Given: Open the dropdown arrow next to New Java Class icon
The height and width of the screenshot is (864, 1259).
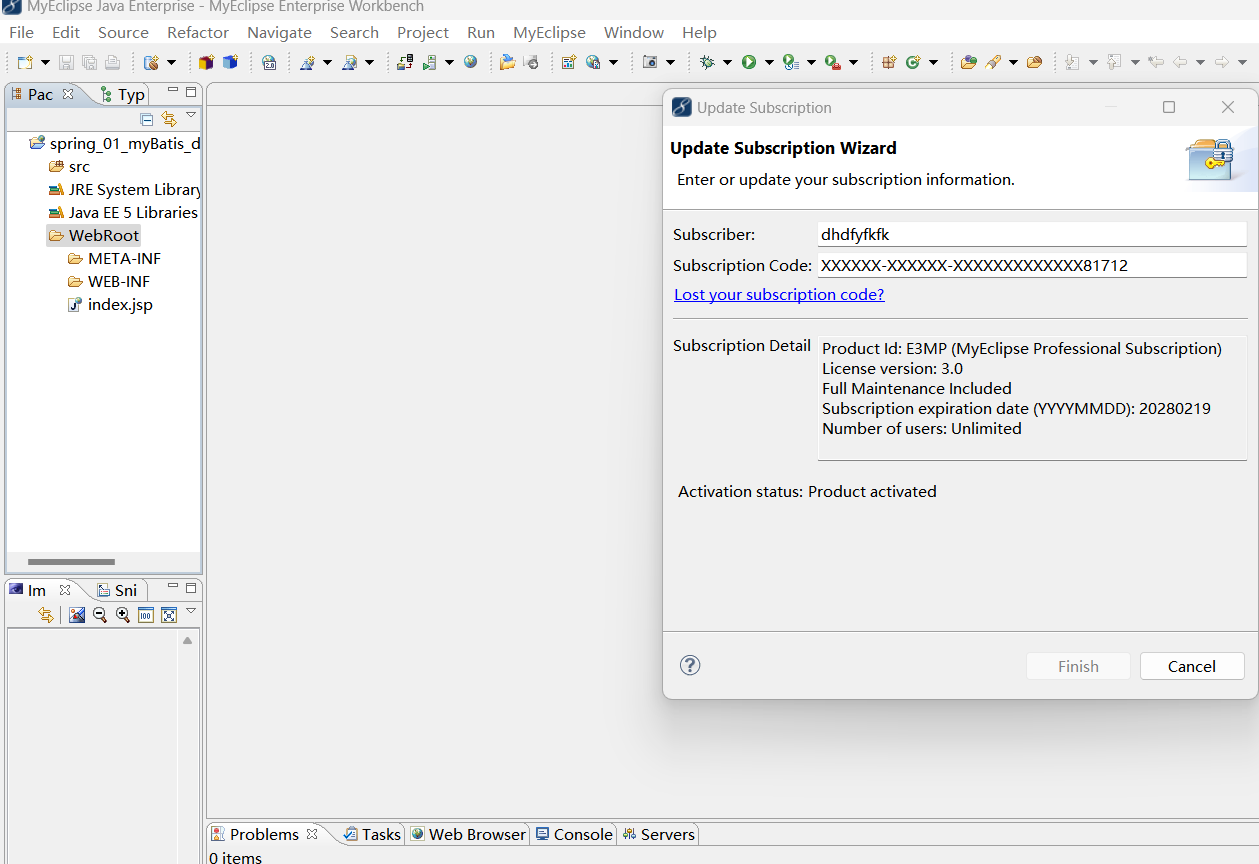Looking at the screenshot, I should click(x=933, y=62).
